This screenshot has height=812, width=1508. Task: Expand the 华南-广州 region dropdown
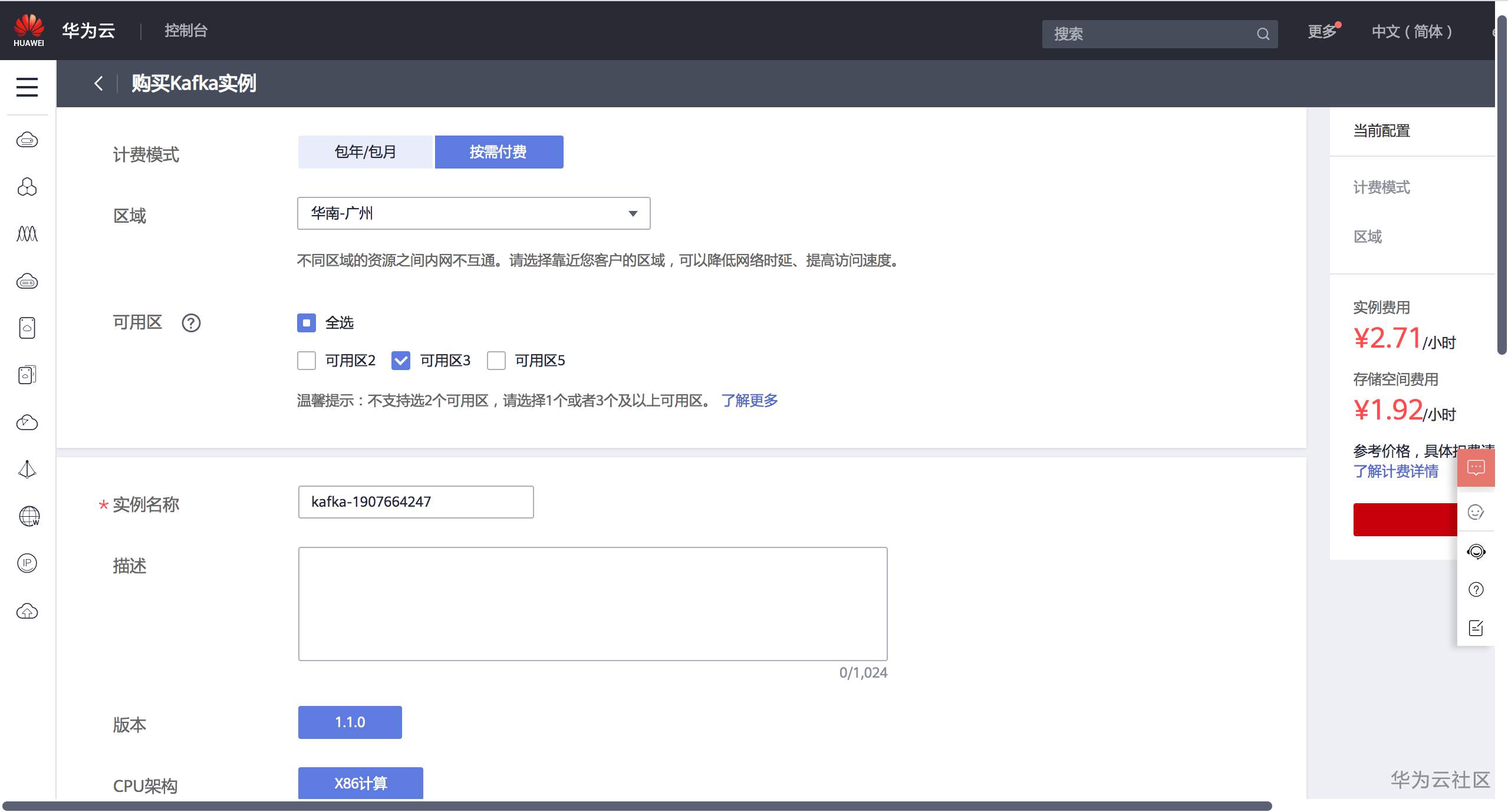click(473, 213)
